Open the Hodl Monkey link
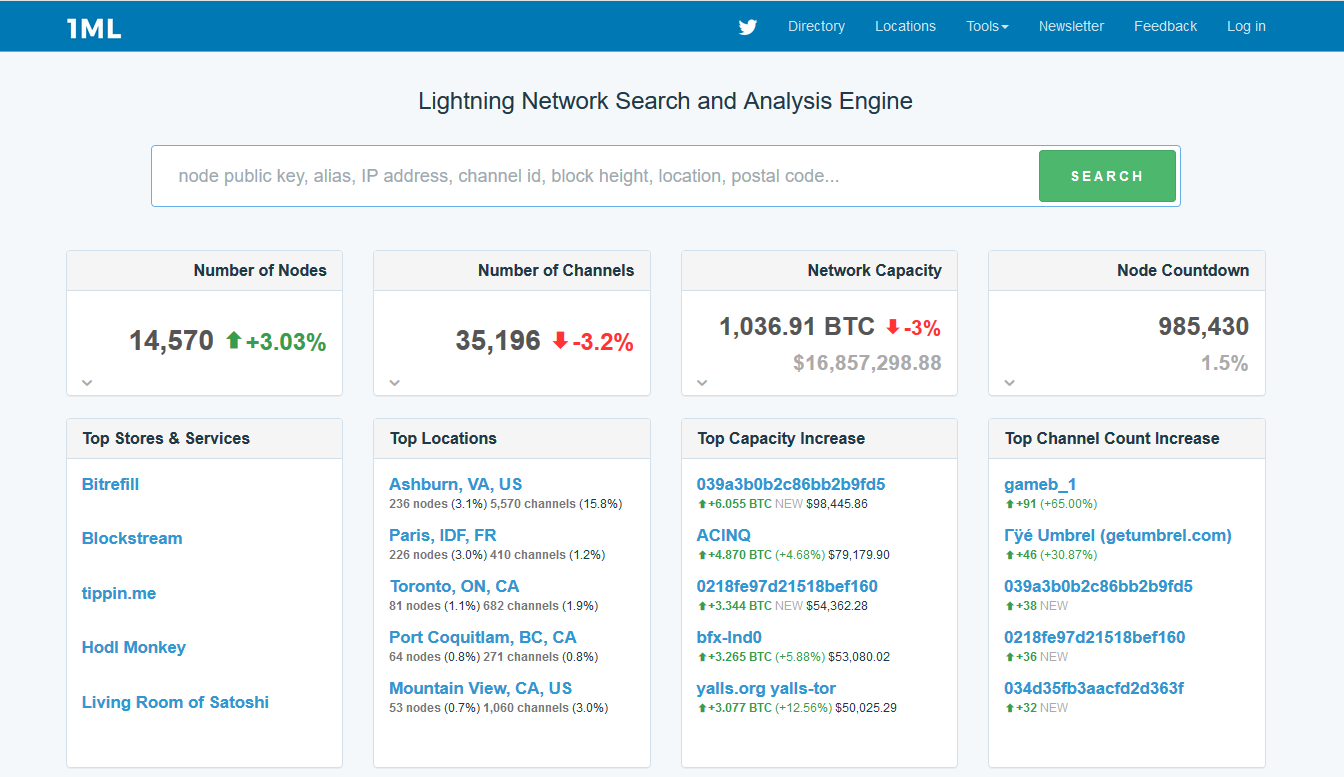 point(134,647)
